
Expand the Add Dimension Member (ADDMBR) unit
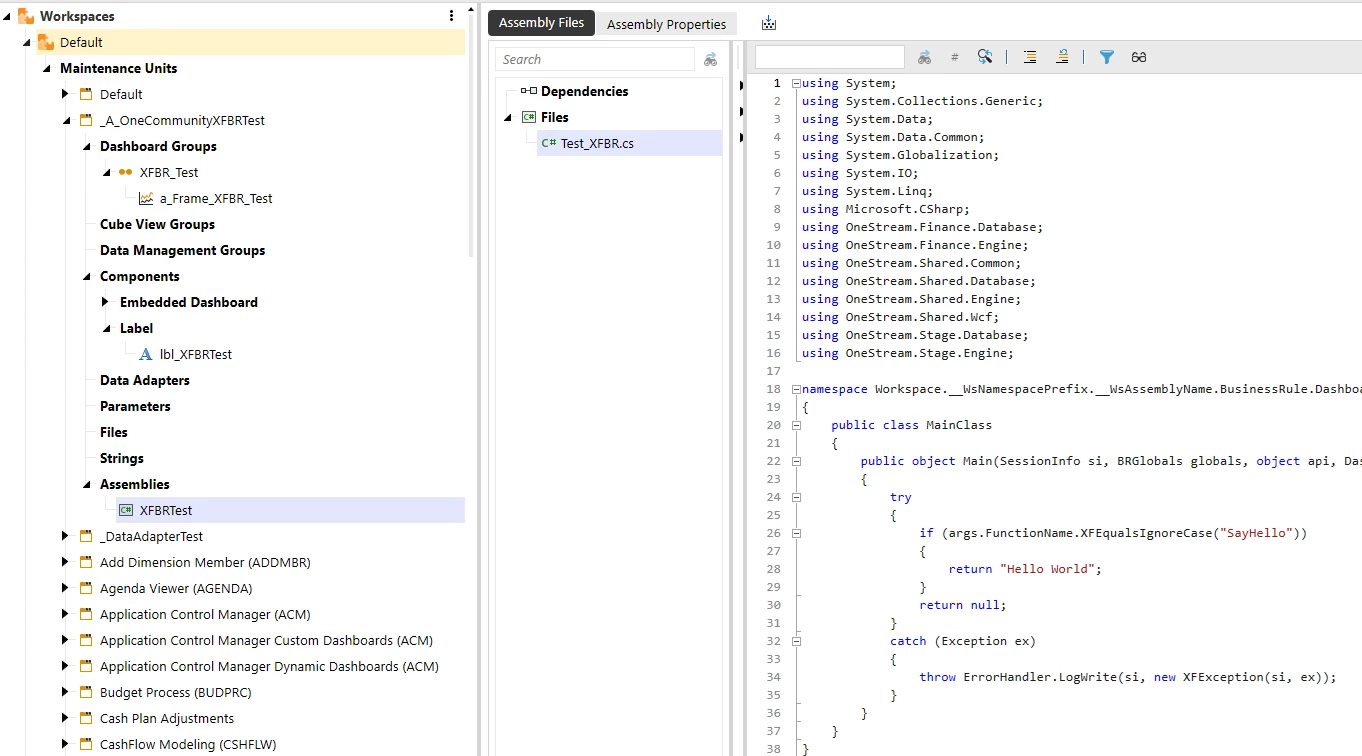66,562
